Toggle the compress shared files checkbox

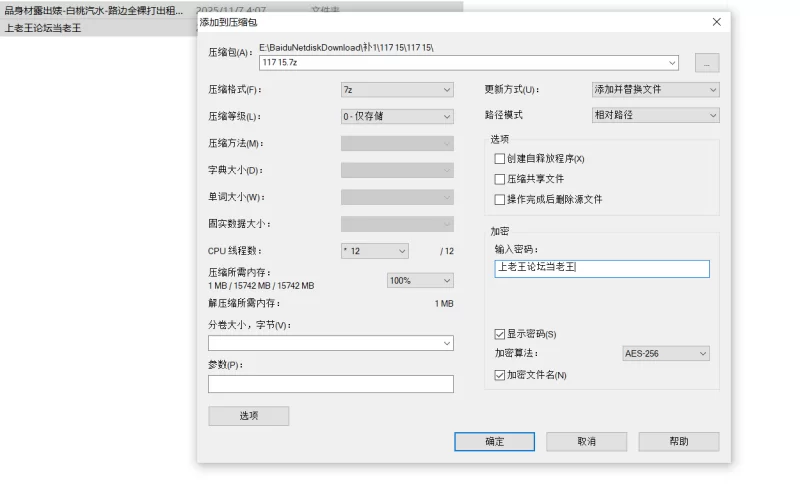coord(500,179)
